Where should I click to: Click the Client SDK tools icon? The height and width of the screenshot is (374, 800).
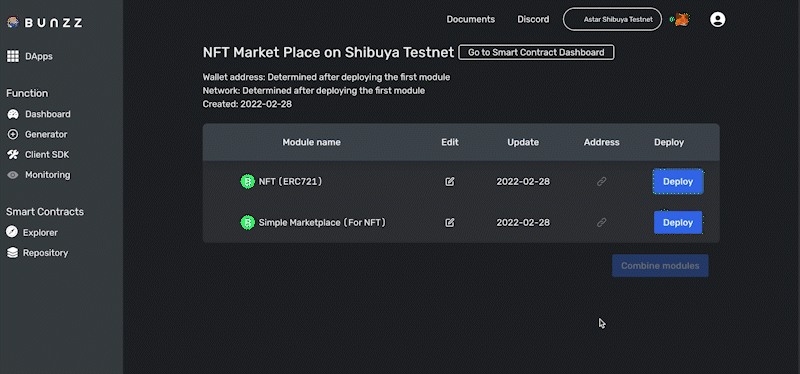[x=13, y=155]
